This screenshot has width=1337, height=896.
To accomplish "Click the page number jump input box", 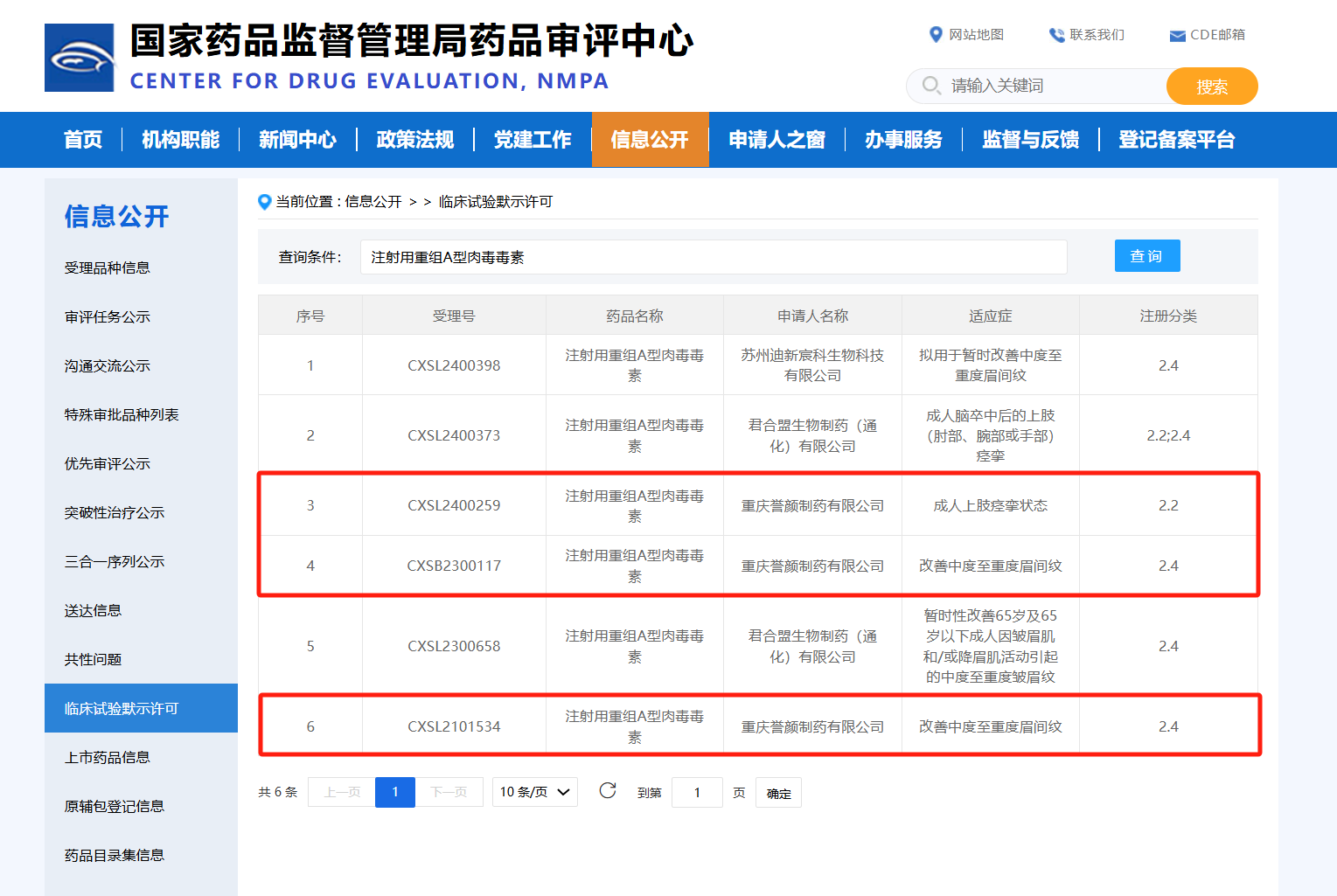I will coord(697,793).
